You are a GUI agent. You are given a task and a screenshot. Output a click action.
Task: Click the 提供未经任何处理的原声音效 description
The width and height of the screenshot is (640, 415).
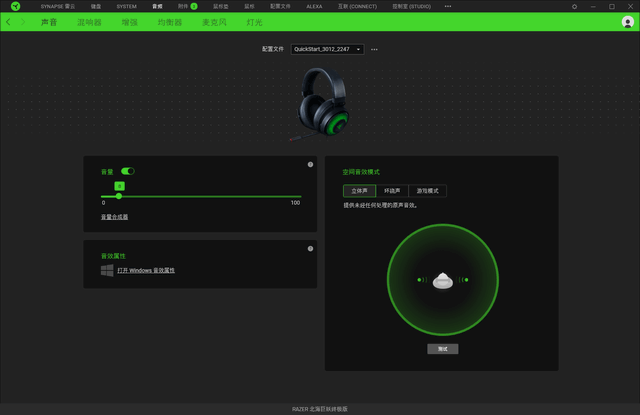[x=380, y=205]
